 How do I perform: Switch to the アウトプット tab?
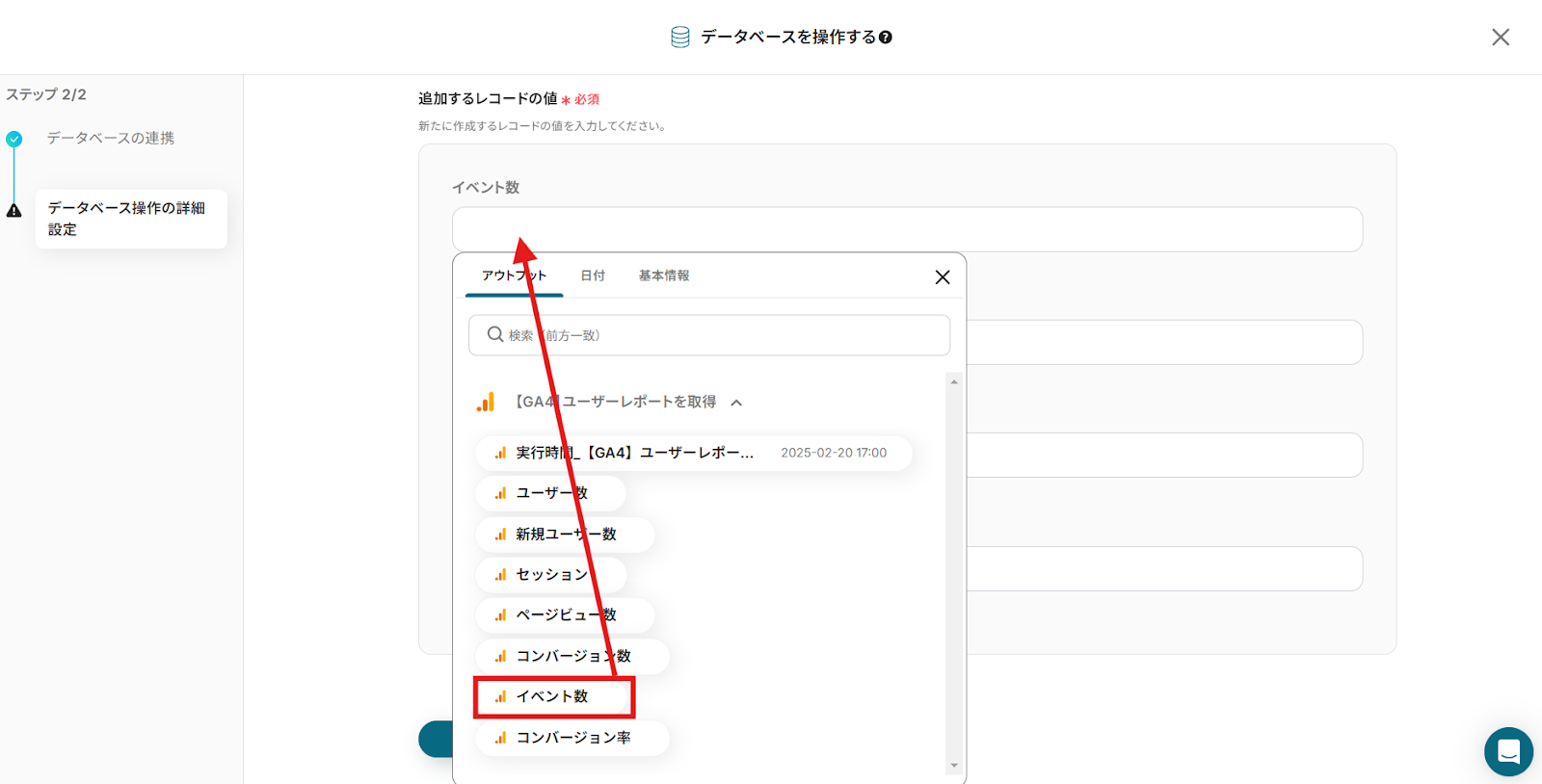[x=514, y=275]
